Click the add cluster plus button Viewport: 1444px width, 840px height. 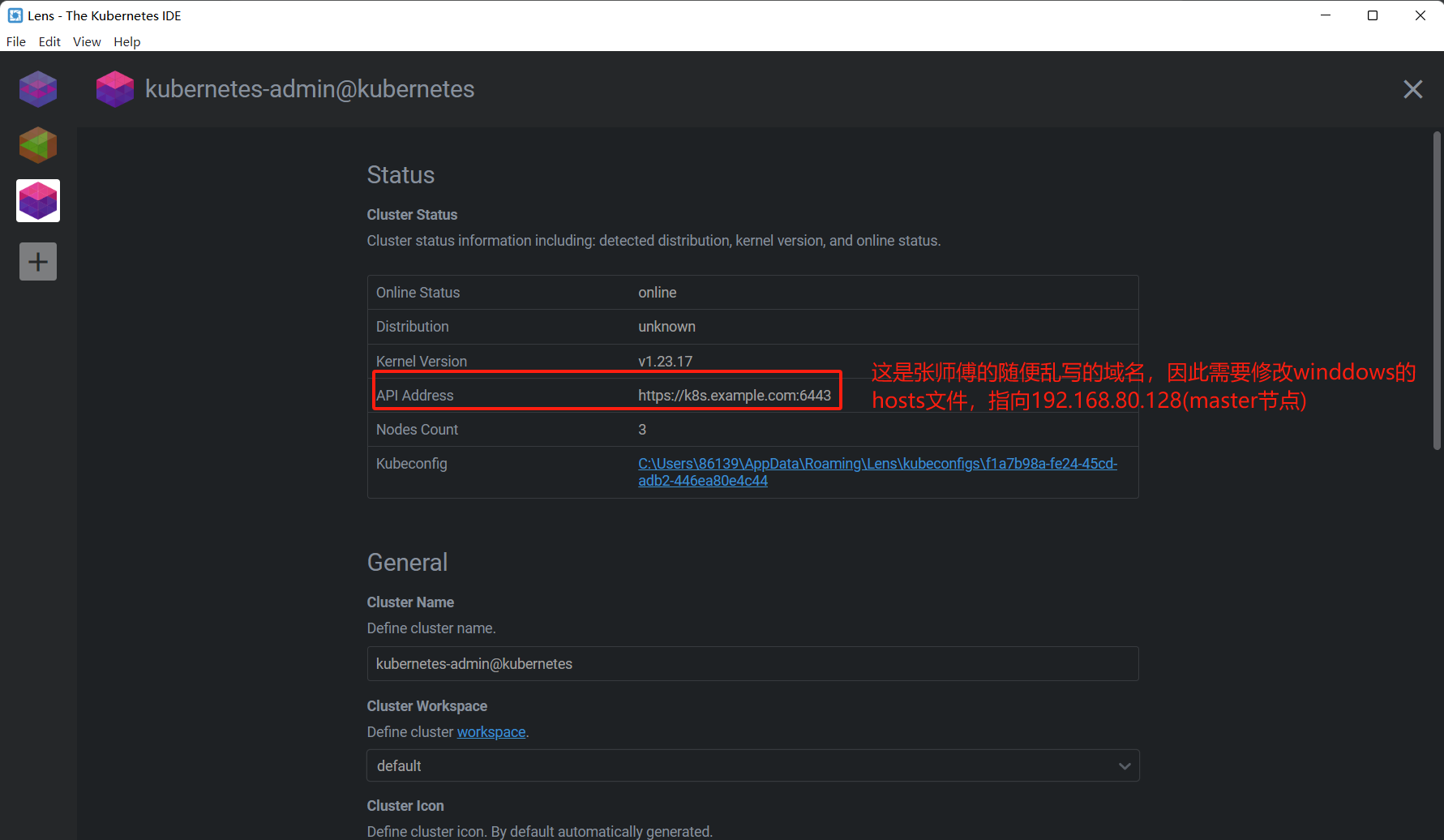[38, 262]
